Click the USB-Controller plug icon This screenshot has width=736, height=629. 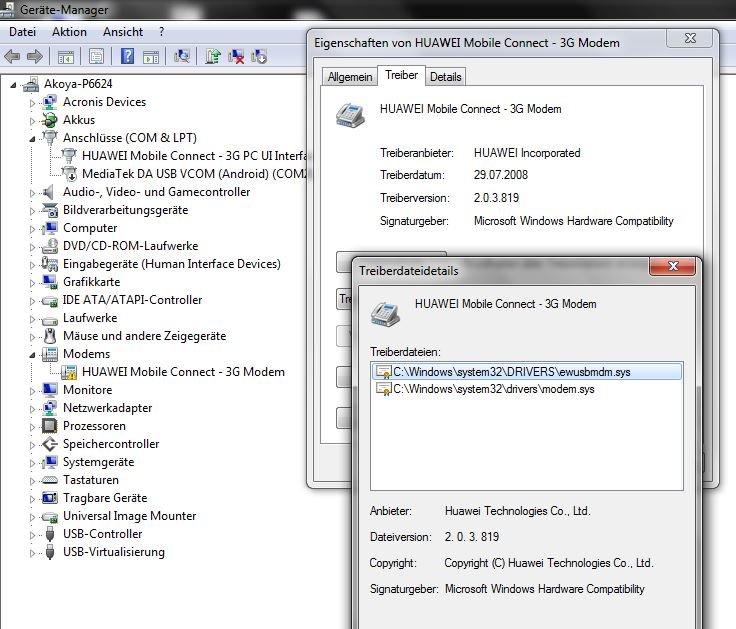coord(50,534)
